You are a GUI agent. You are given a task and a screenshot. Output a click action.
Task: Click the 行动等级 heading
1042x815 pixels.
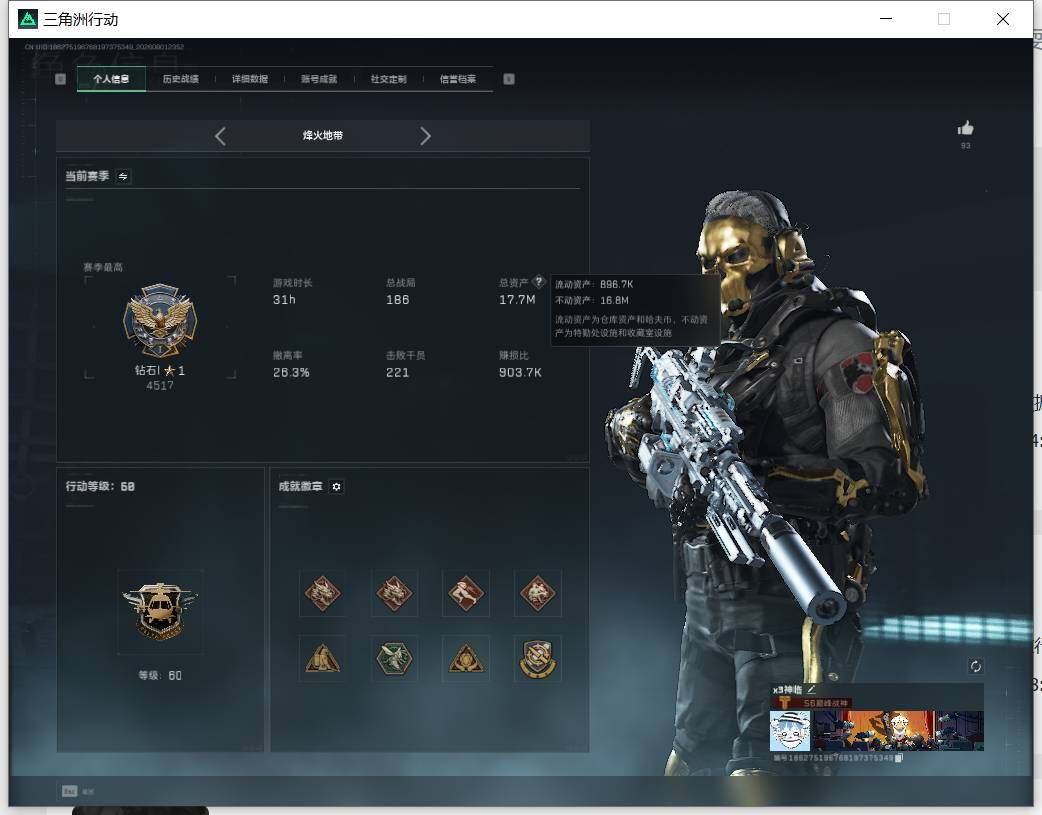(x=100, y=487)
